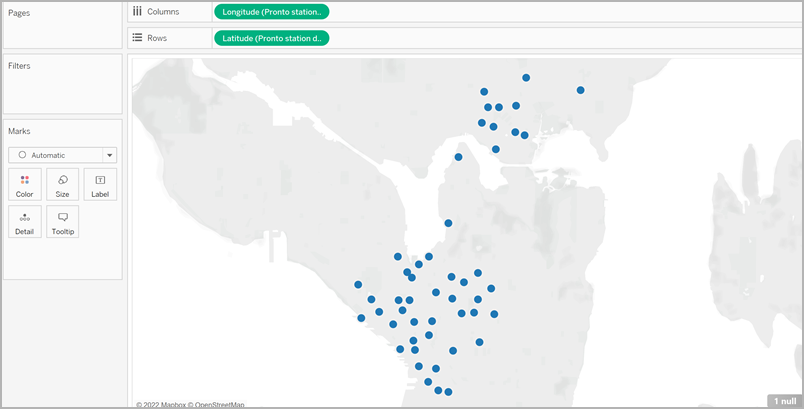This screenshot has height=409, width=804.
Task: Click the Label button in Marks card
Action: pyautogui.click(x=100, y=185)
